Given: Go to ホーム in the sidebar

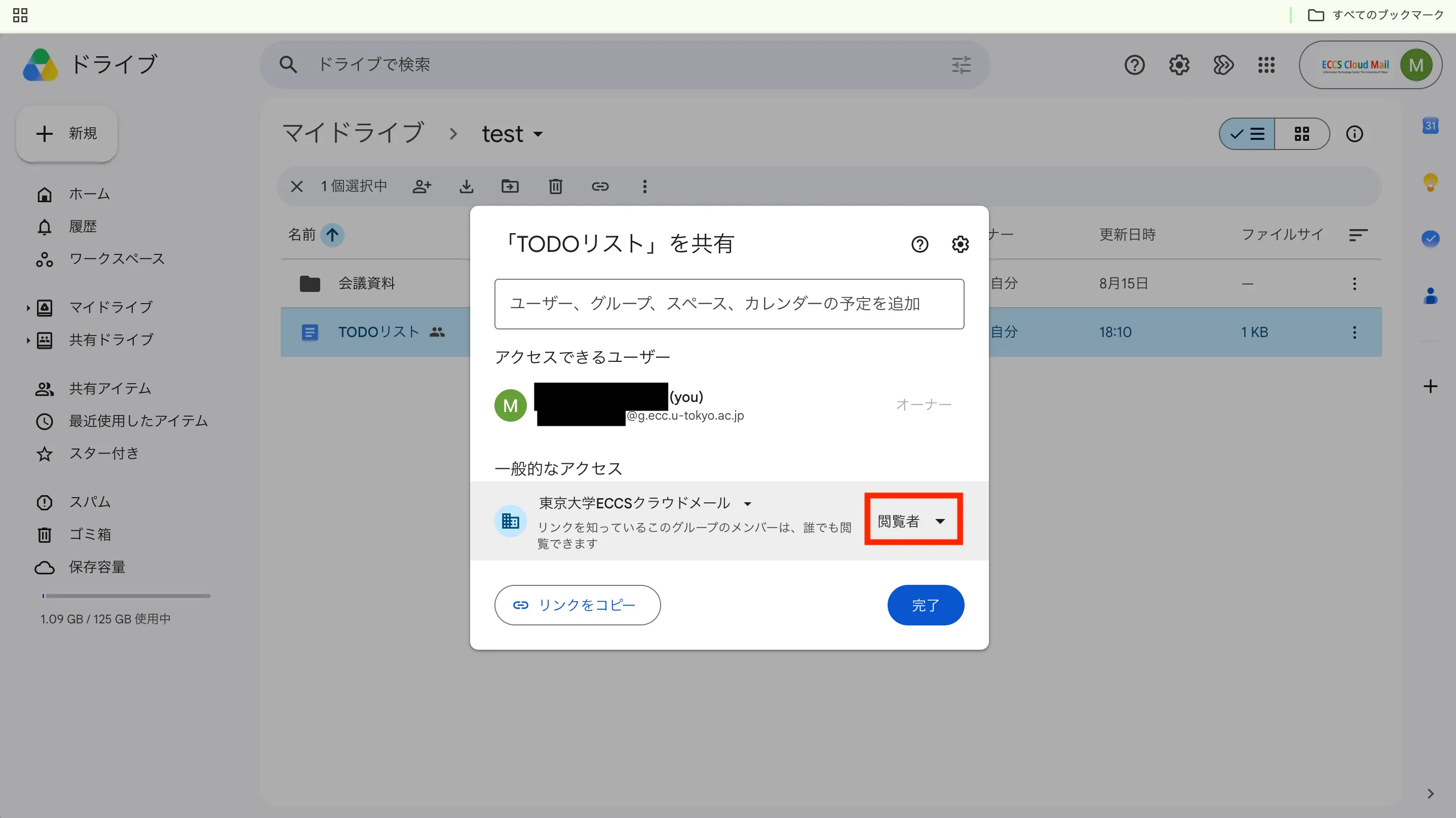Looking at the screenshot, I should [x=89, y=195].
